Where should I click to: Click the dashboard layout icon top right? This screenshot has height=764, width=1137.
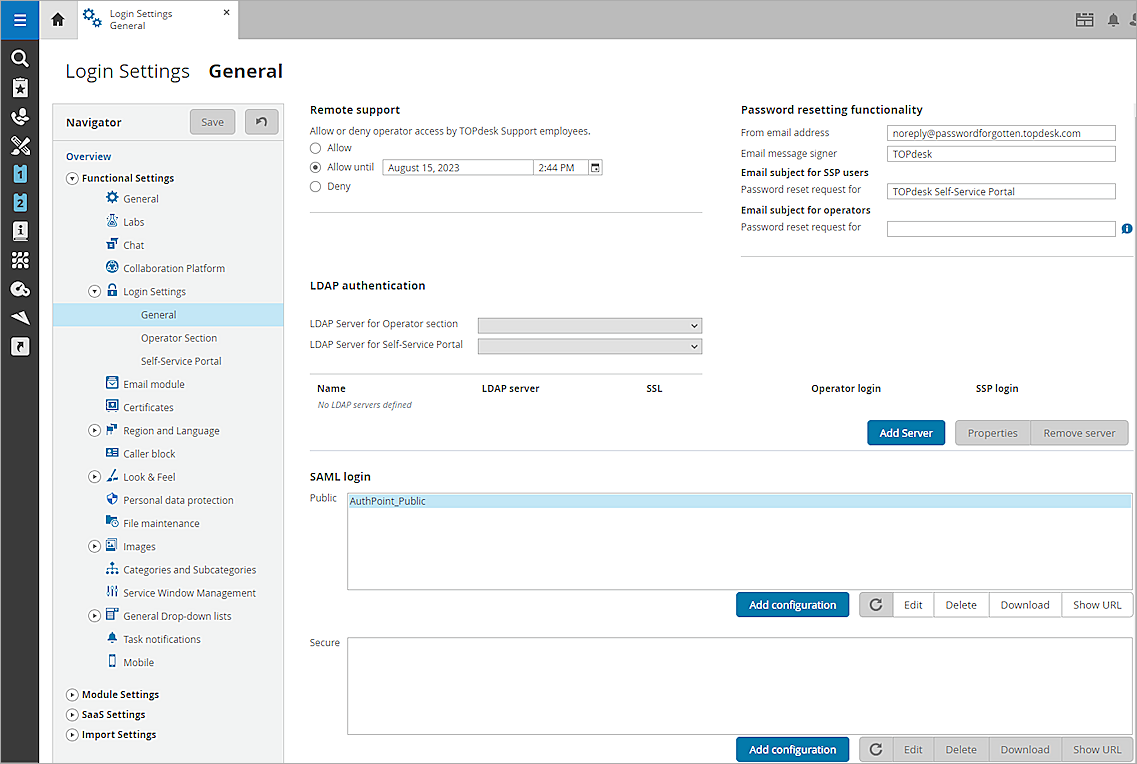pyautogui.click(x=1084, y=19)
